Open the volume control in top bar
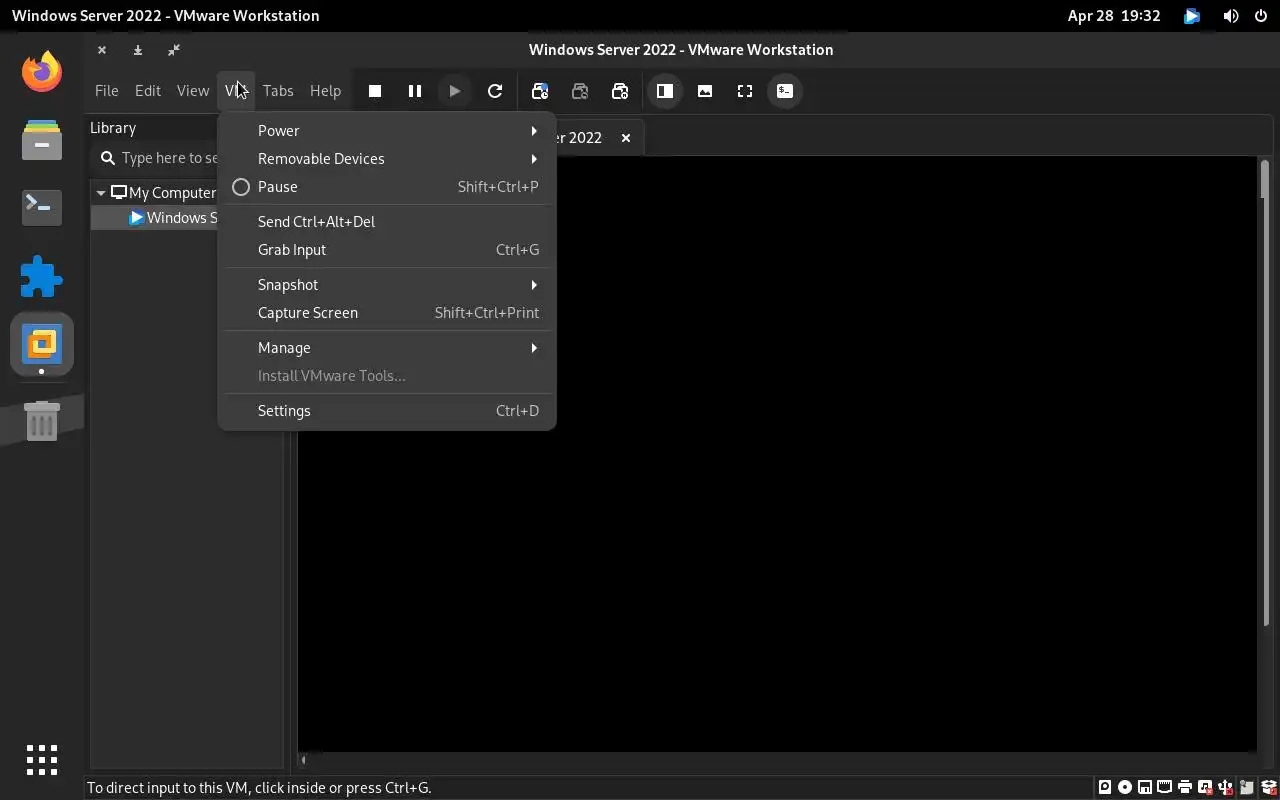Viewport: 1280px width, 800px height. click(x=1231, y=16)
